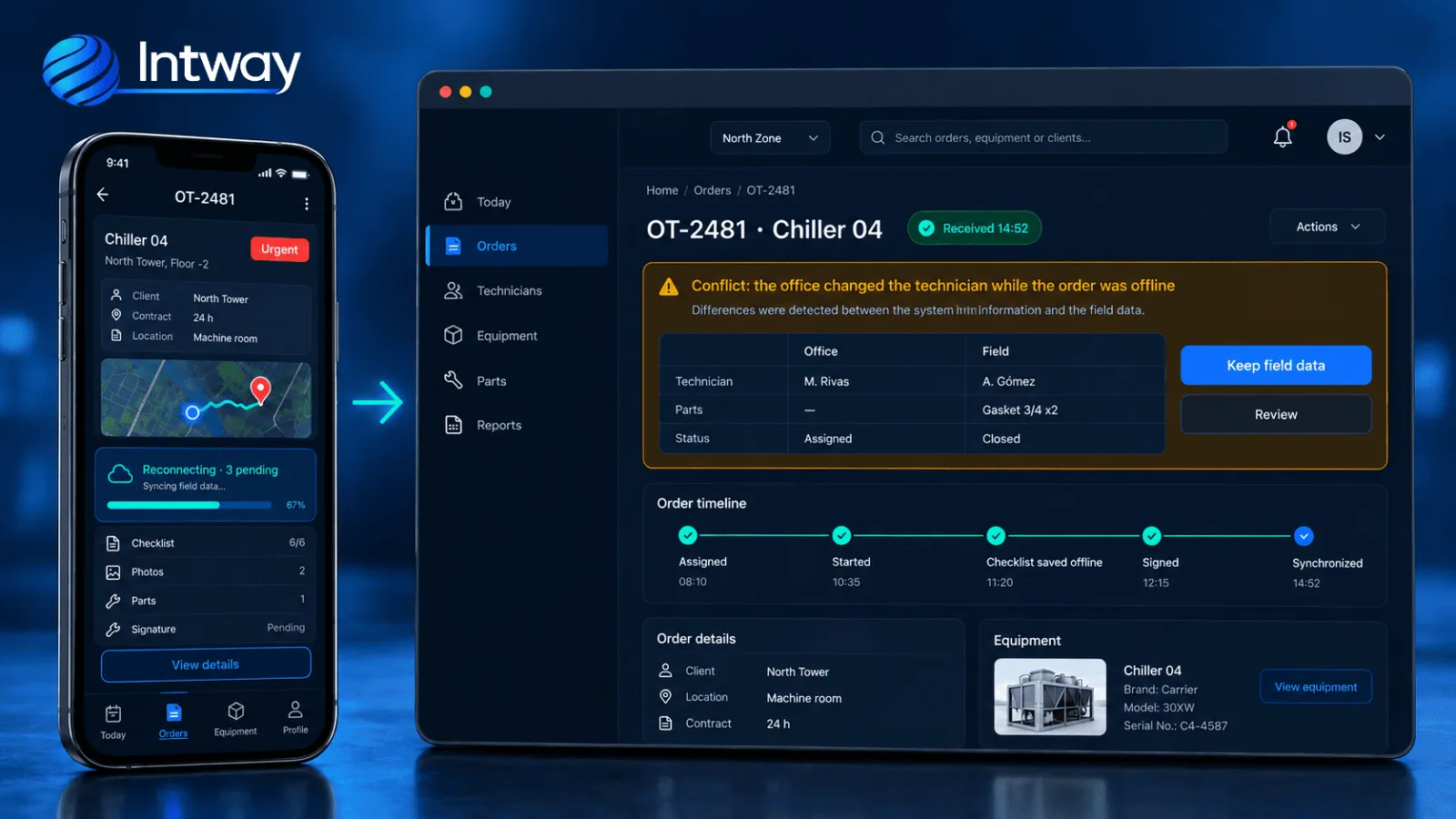Click the search orders input field
The height and width of the screenshot is (819, 1456).
click(x=1043, y=137)
